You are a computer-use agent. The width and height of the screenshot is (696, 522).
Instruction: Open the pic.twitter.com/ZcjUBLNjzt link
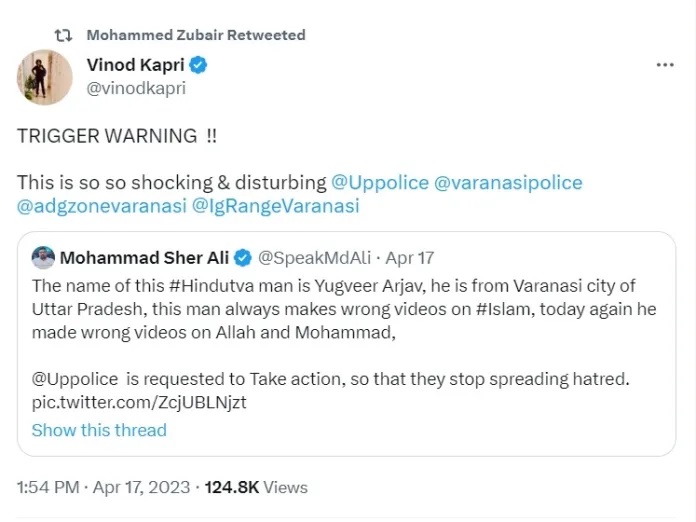point(138,403)
